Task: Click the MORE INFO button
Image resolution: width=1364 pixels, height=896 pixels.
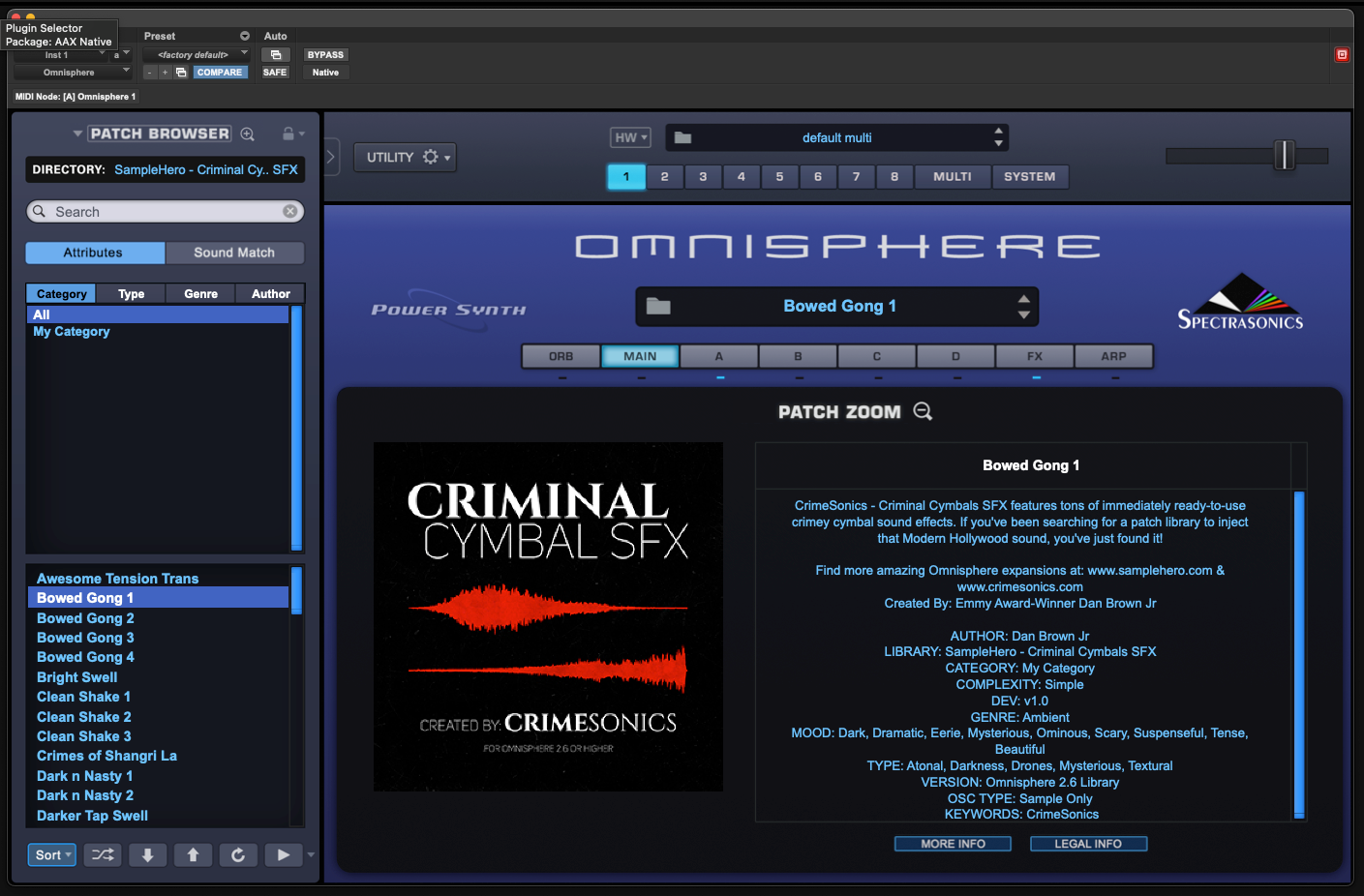Action: 953,844
